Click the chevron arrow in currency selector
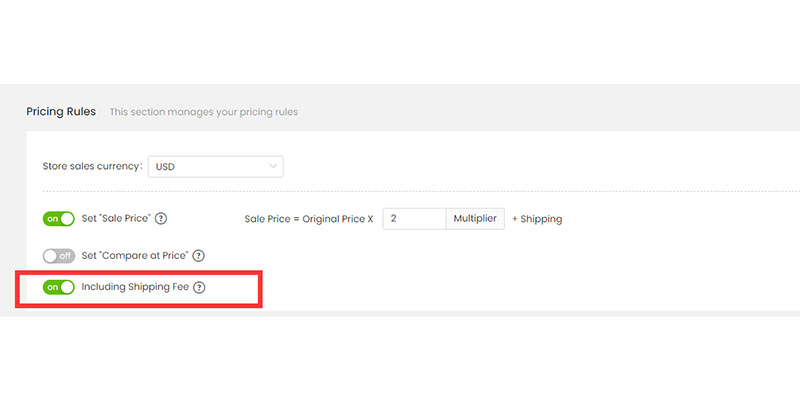This screenshot has height=400, width=800. point(273,167)
